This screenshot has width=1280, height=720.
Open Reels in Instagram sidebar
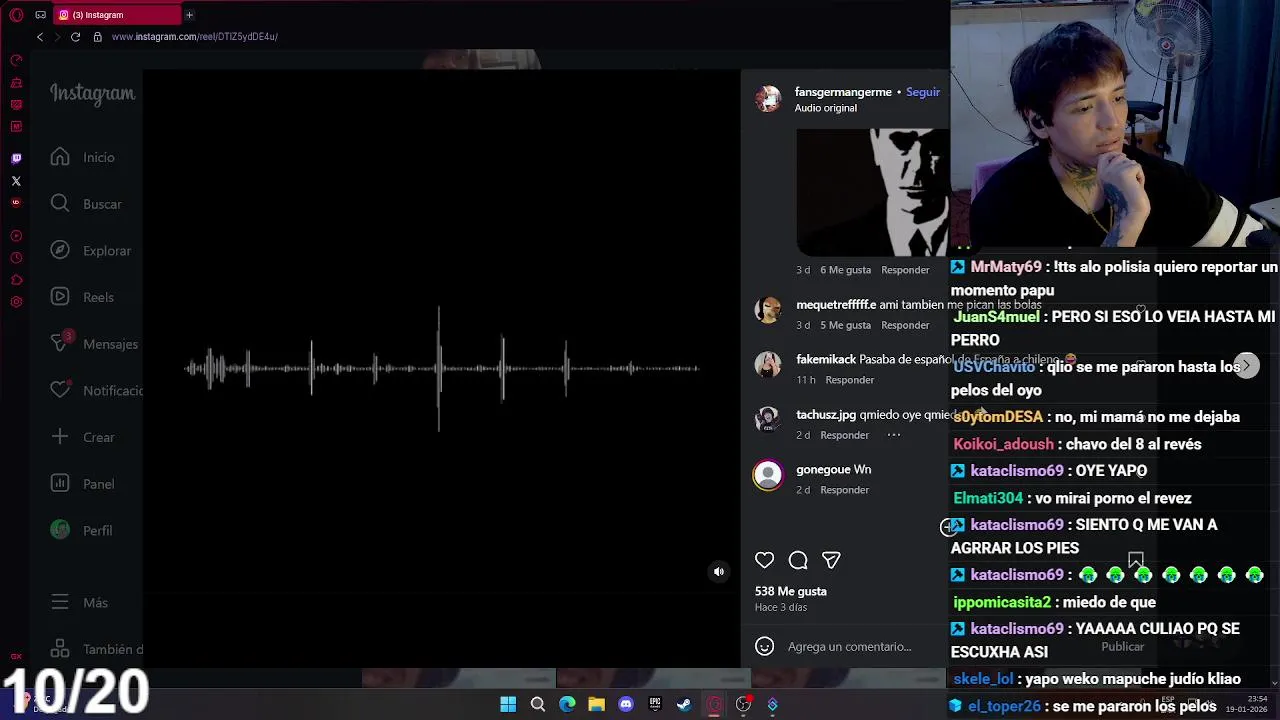click(84, 297)
